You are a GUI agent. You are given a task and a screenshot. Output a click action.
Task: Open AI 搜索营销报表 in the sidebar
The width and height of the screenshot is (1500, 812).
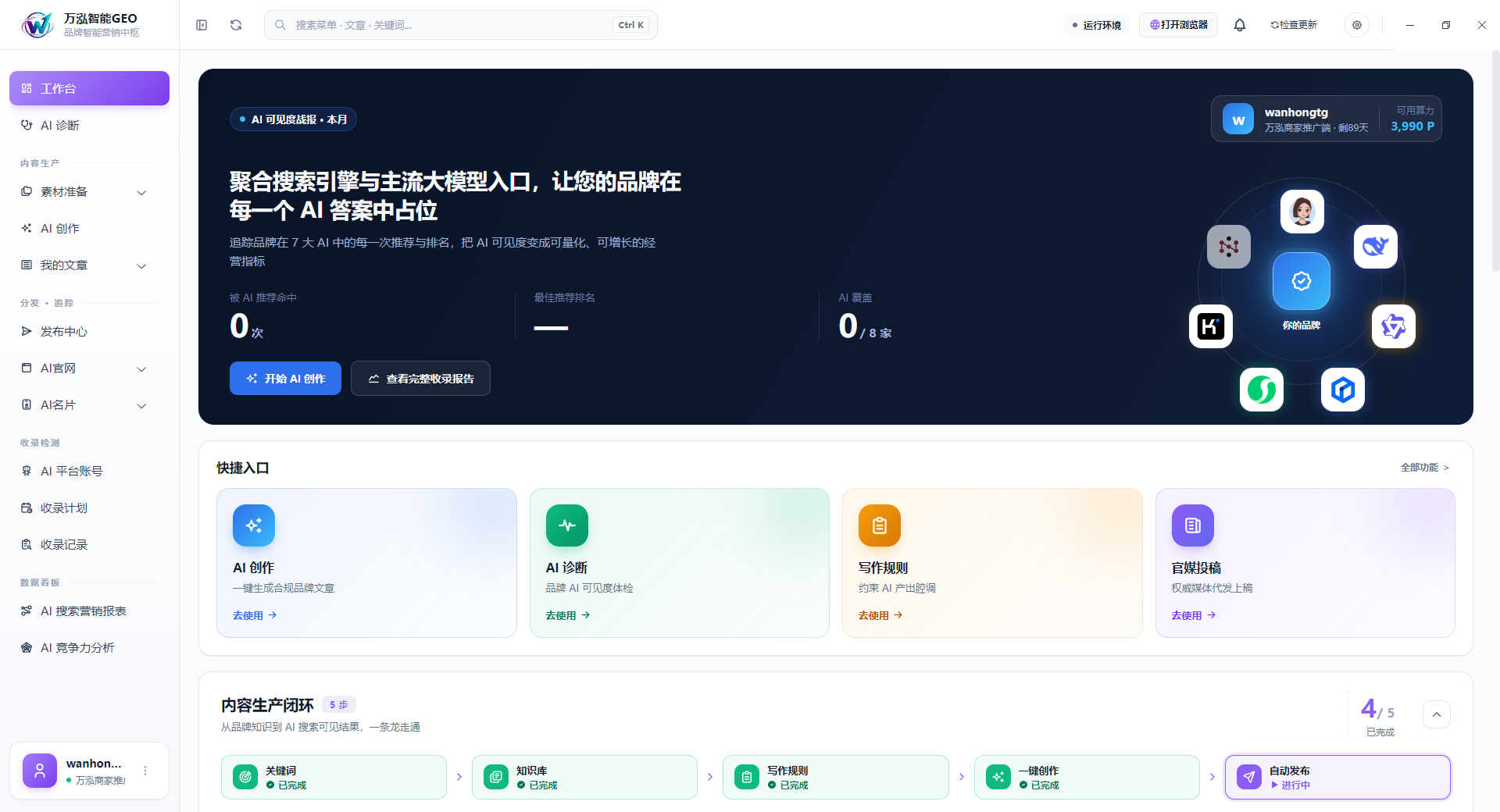pyautogui.click(x=89, y=611)
